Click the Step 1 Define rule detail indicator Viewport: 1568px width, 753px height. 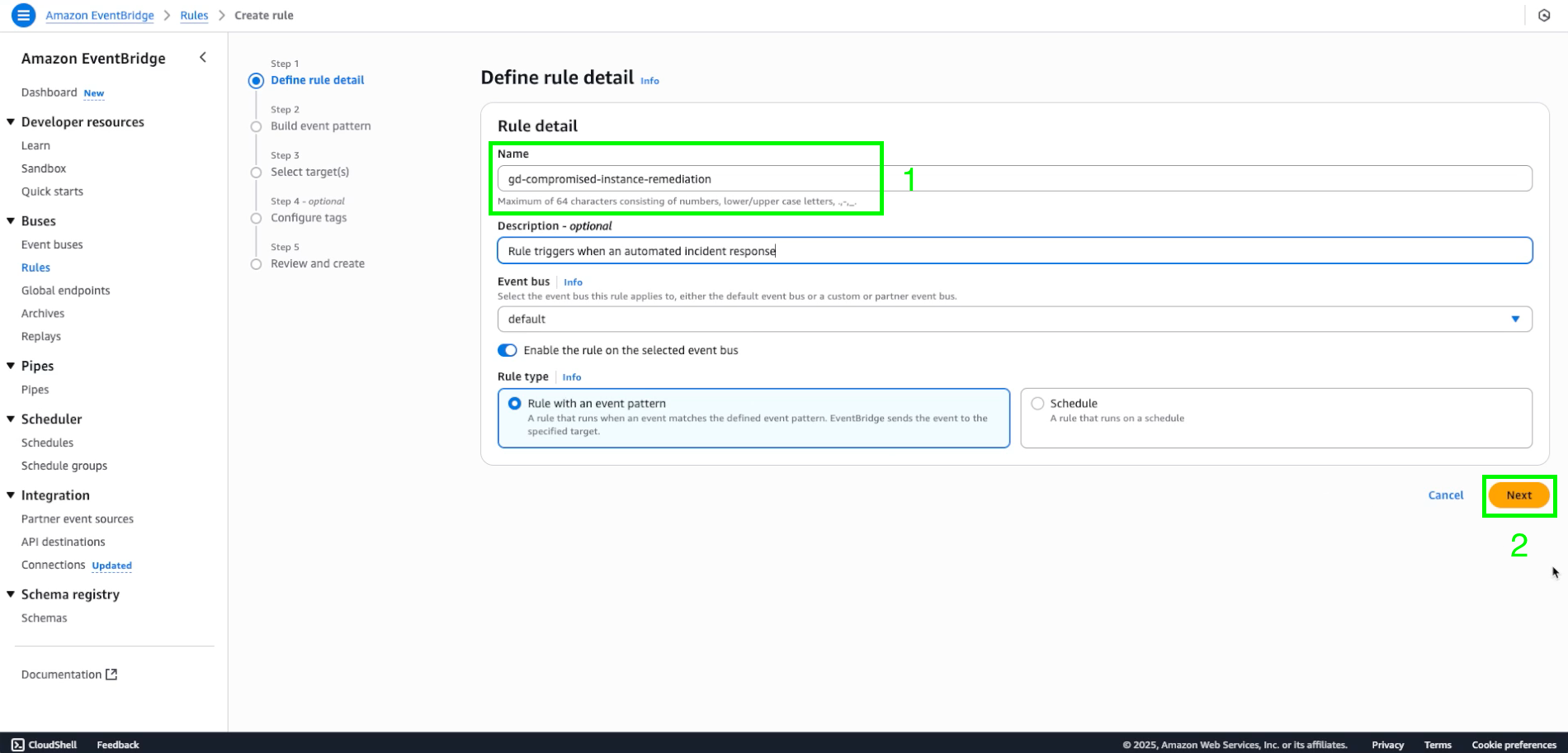[256, 80]
